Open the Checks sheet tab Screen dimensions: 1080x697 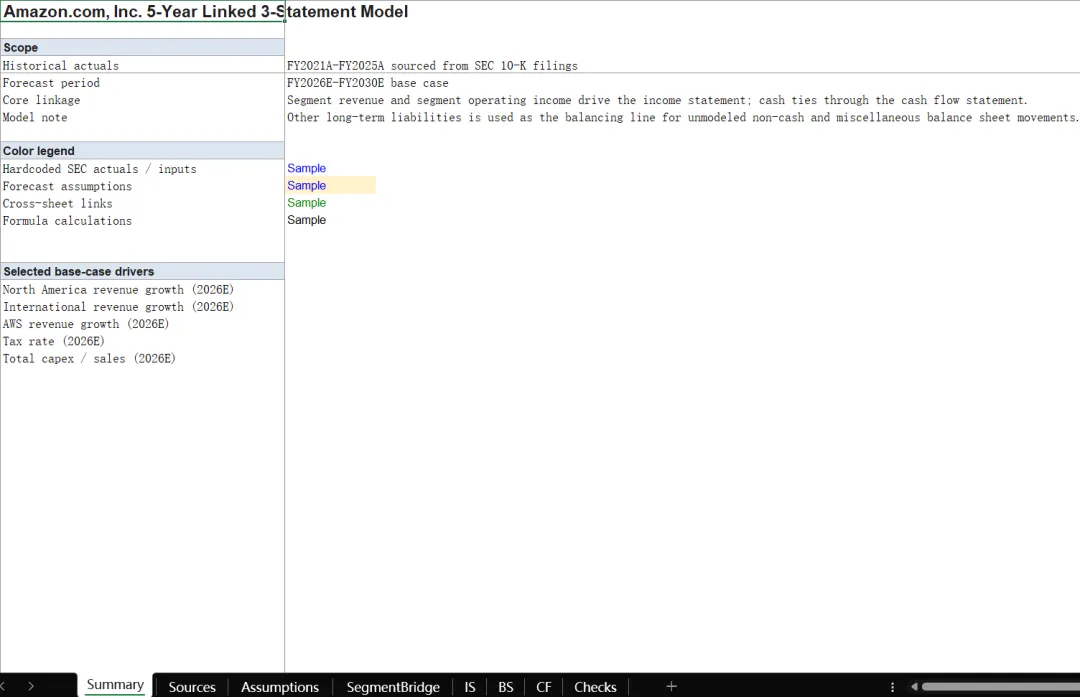[595, 687]
